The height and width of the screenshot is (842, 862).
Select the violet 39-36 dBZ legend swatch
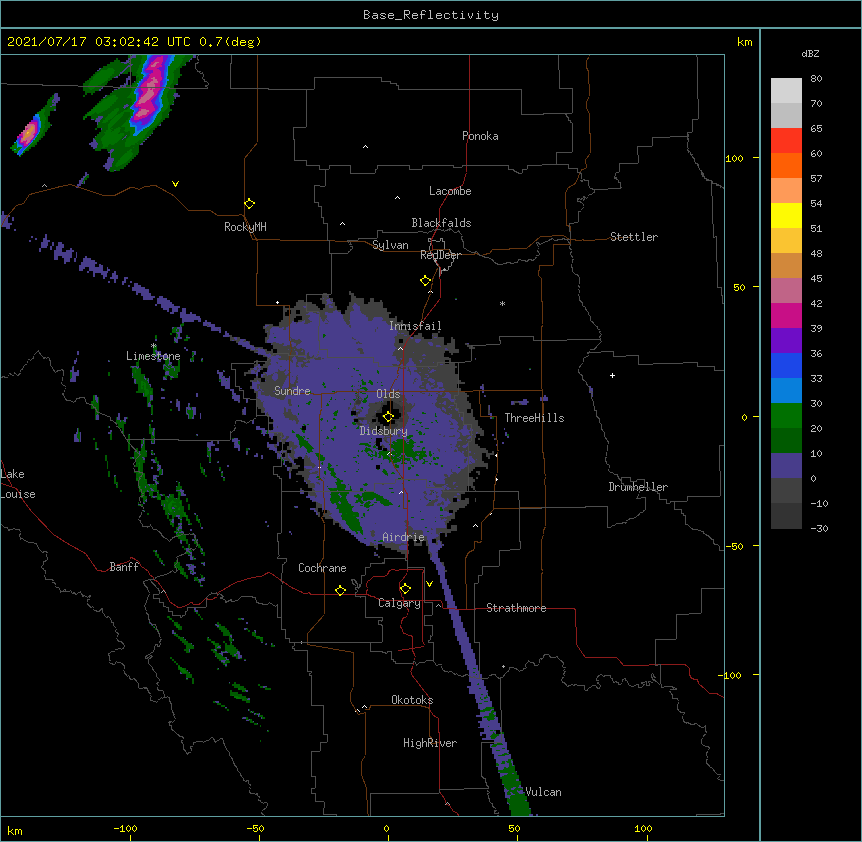tap(786, 340)
